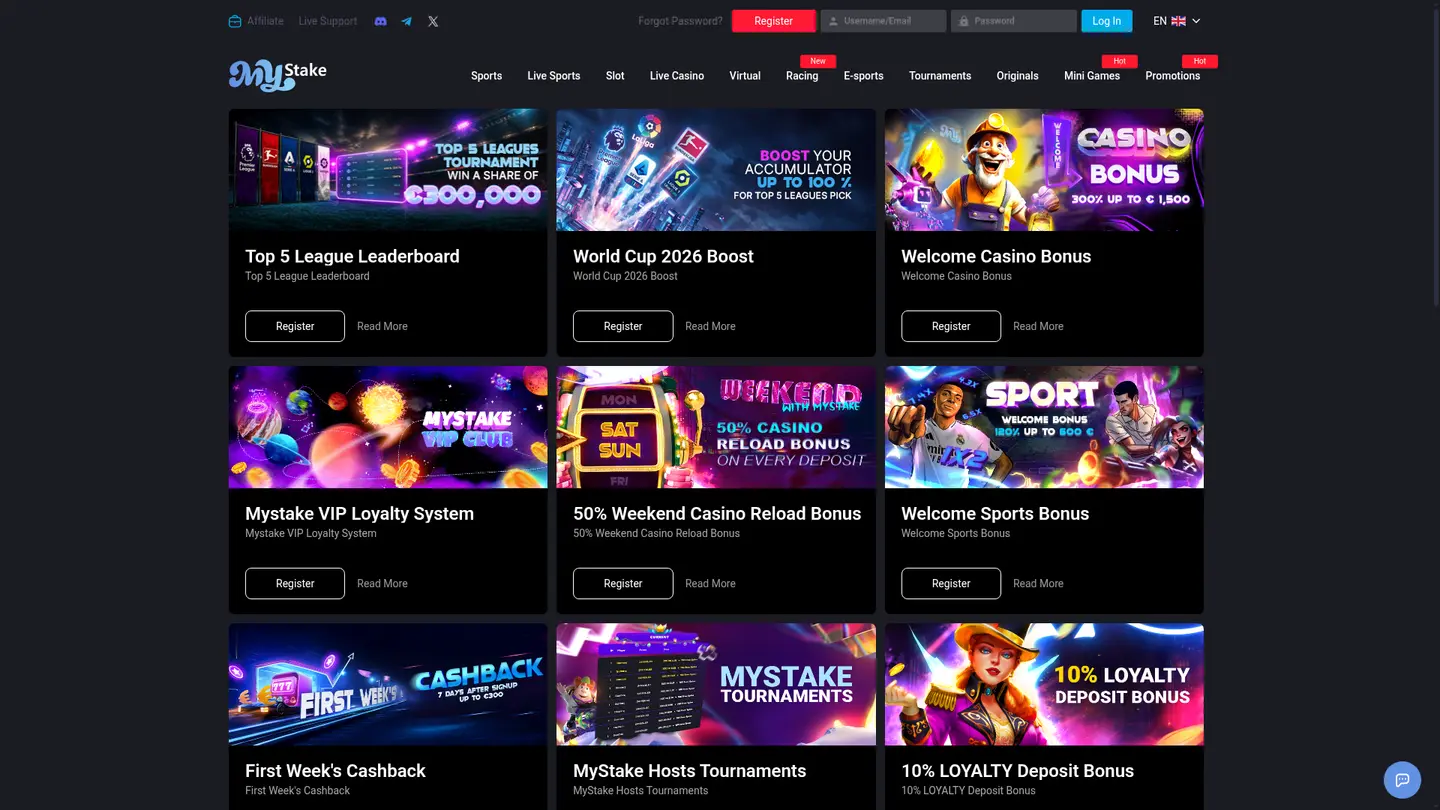Image resolution: width=1440 pixels, height=810 pixels.
Task: Read More on Welcome Sports Bonus
Action: pyautogui.click(x=1038, y=583)
